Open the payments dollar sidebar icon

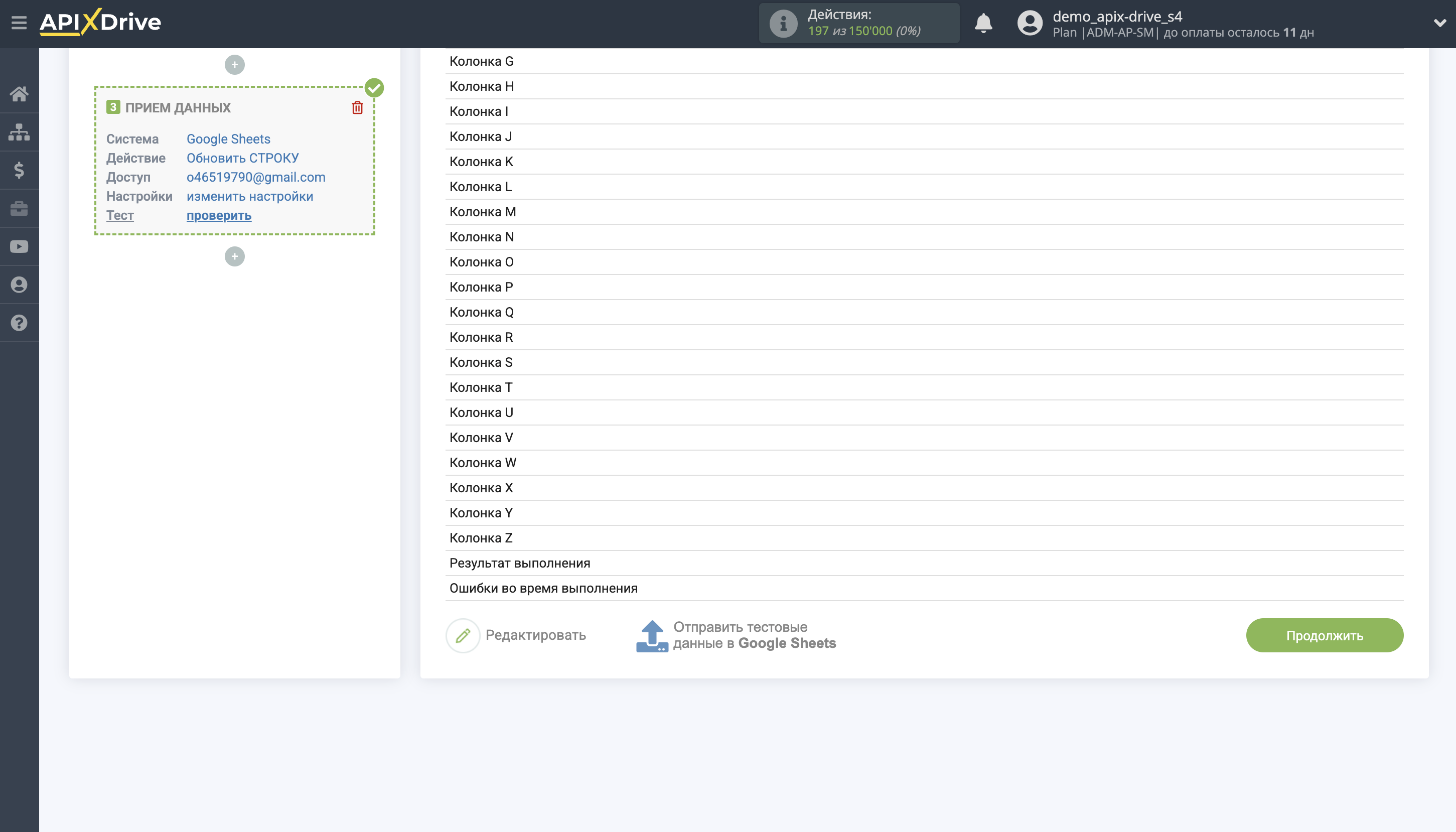(19, 170)
